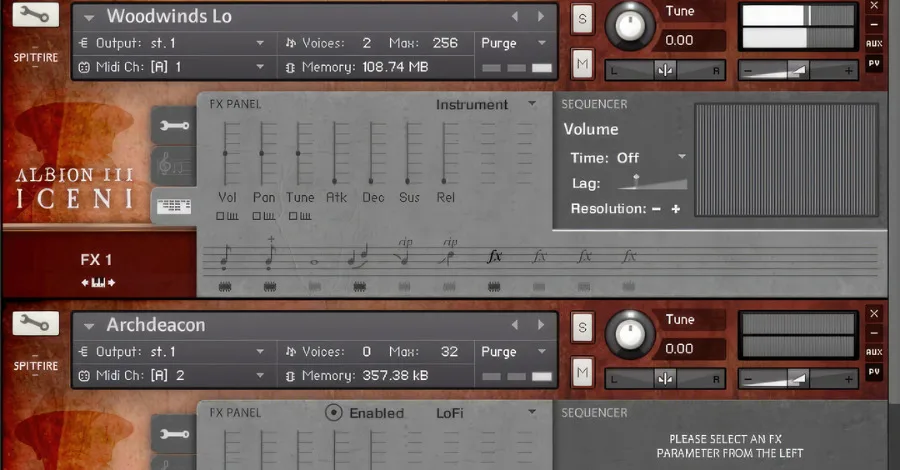Toggle AUX sends for Archdeacon
The width and height of the screenshot is (900, 470).
pyautogui.click(x=874, y=352)
